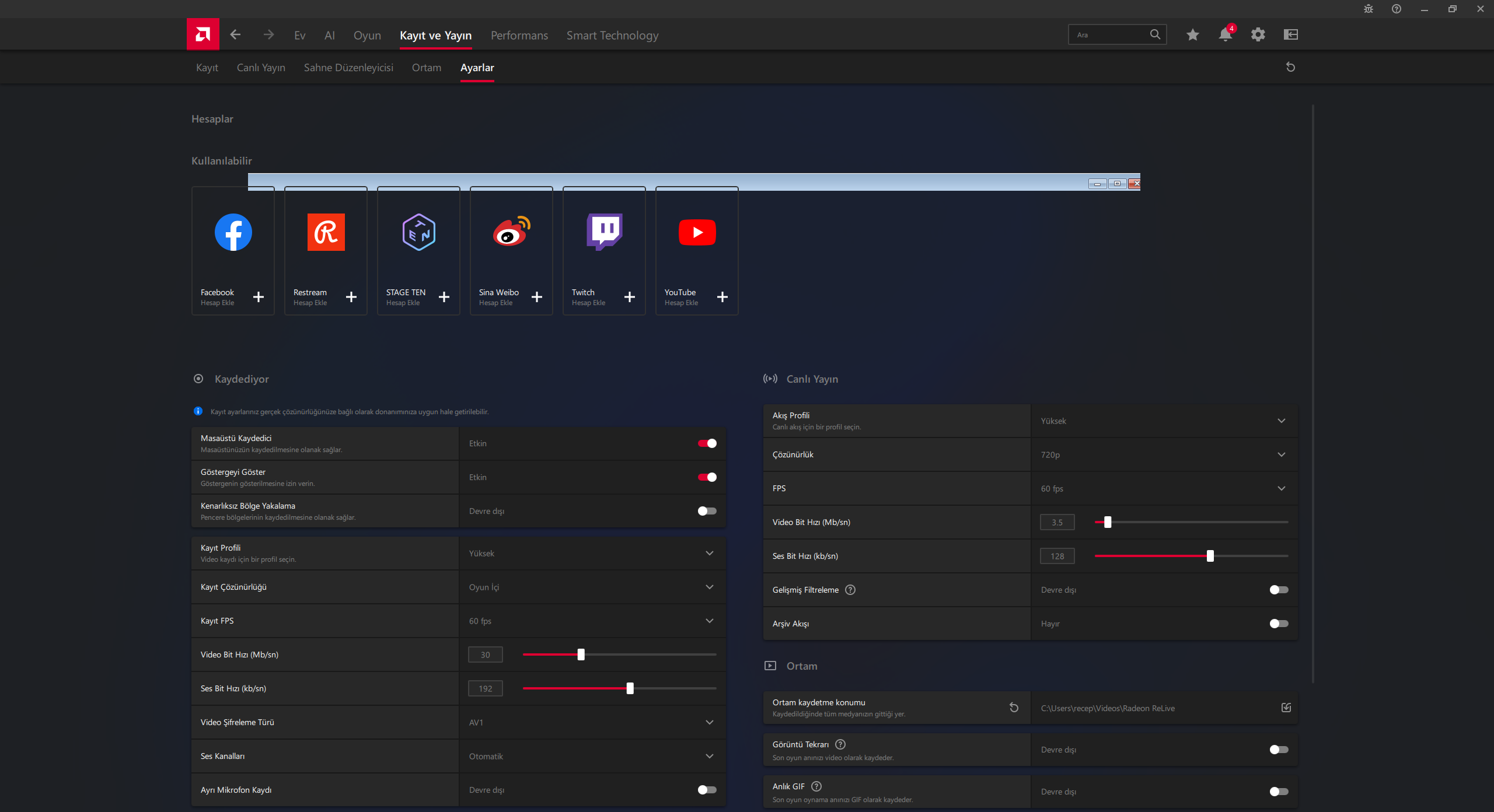Turn on Görüntü Tekrarı toggle

click(x=1279, y=750)
